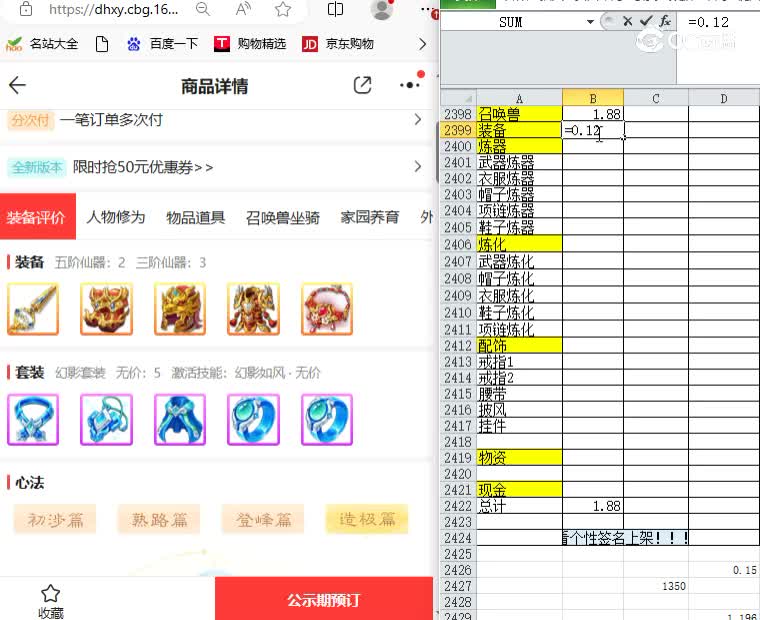View the second blue ring set item
Screen dimensions: 760x620
coord(327,420)
